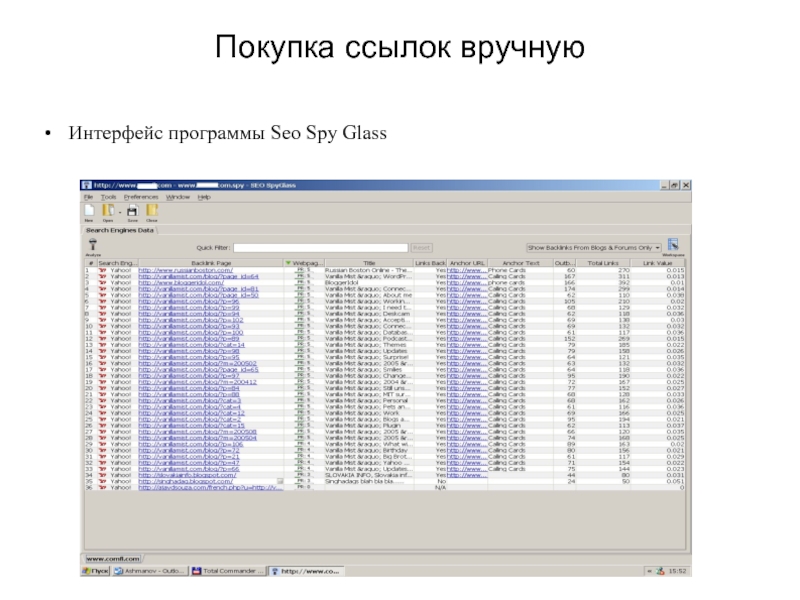Select the 'No' Links Back cell in row 35
Image resolution: width=800 pixels, height=600 pixels.
click(430, 481)
